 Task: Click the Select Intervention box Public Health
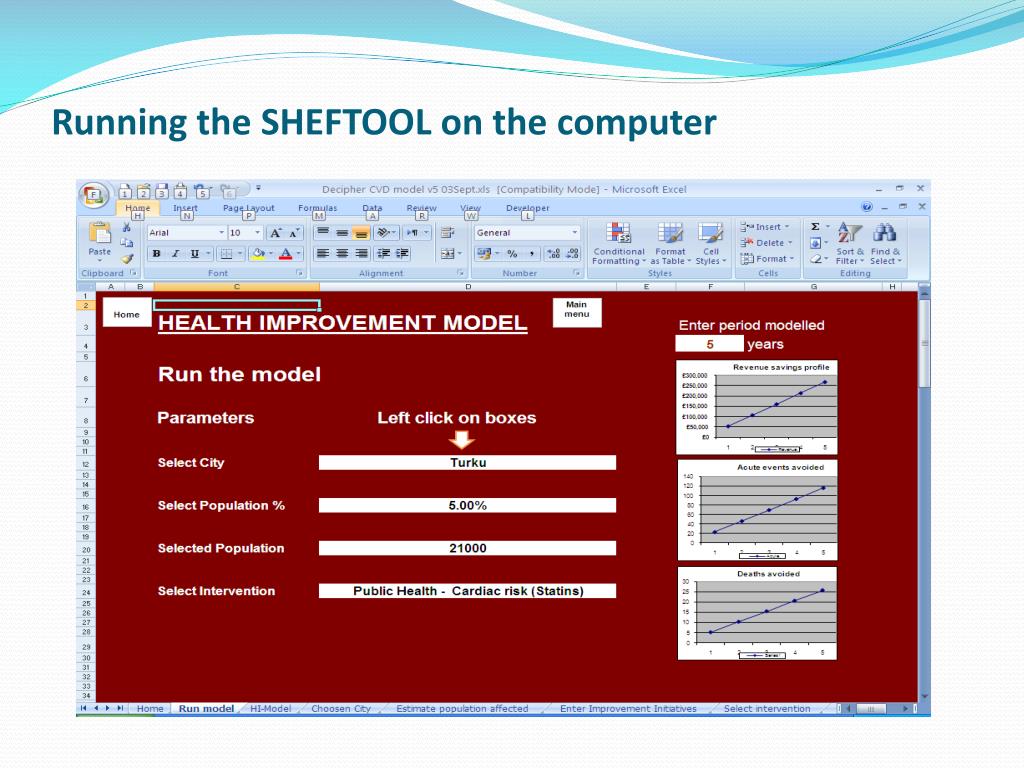(467, 591)
